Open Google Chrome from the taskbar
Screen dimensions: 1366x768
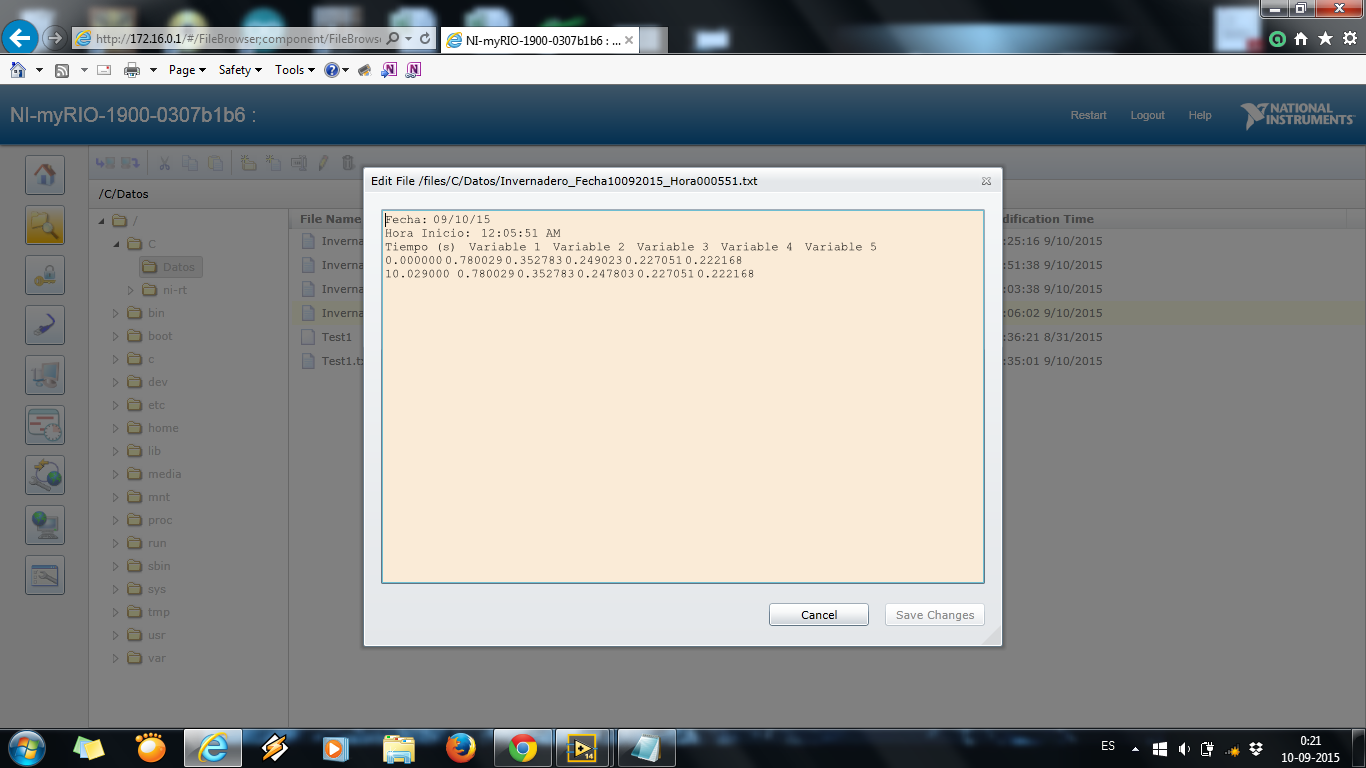pos(522,748)
